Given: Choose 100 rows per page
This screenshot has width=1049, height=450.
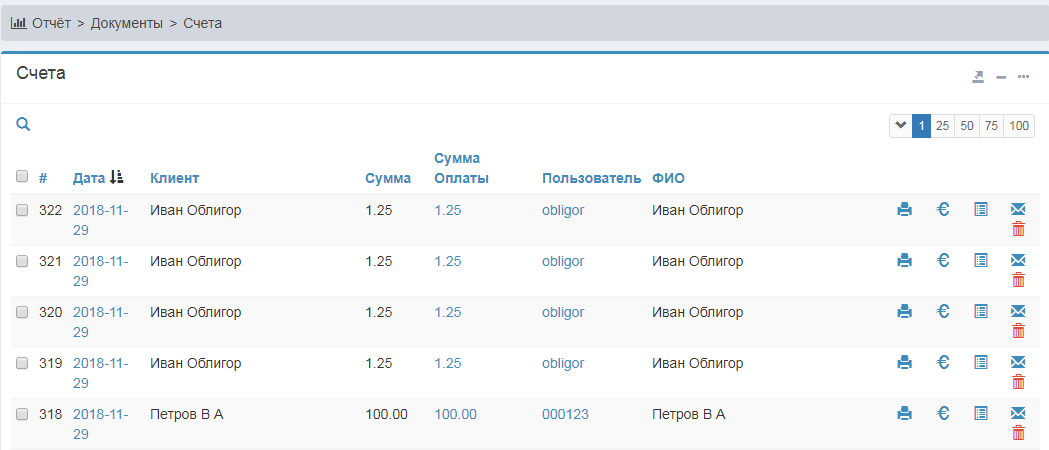Looking at the screenshot, I should [1019, 126].
